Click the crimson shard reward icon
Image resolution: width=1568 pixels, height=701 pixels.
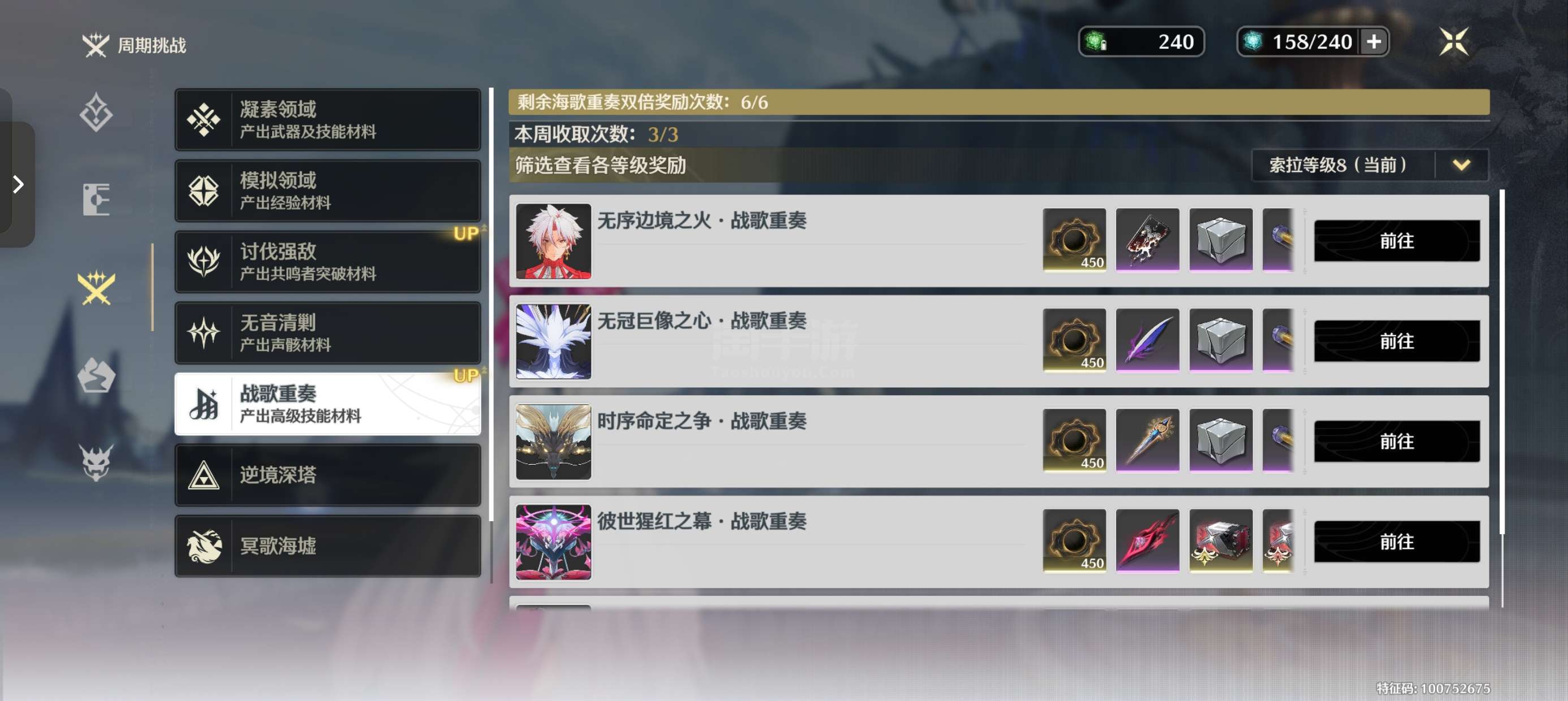click(1147, 540)
